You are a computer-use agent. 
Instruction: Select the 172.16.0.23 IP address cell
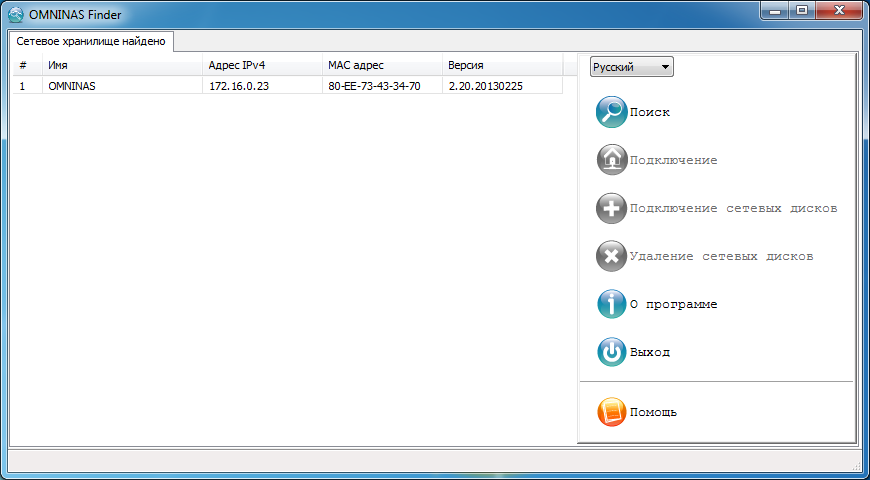(x=262, y=86)
